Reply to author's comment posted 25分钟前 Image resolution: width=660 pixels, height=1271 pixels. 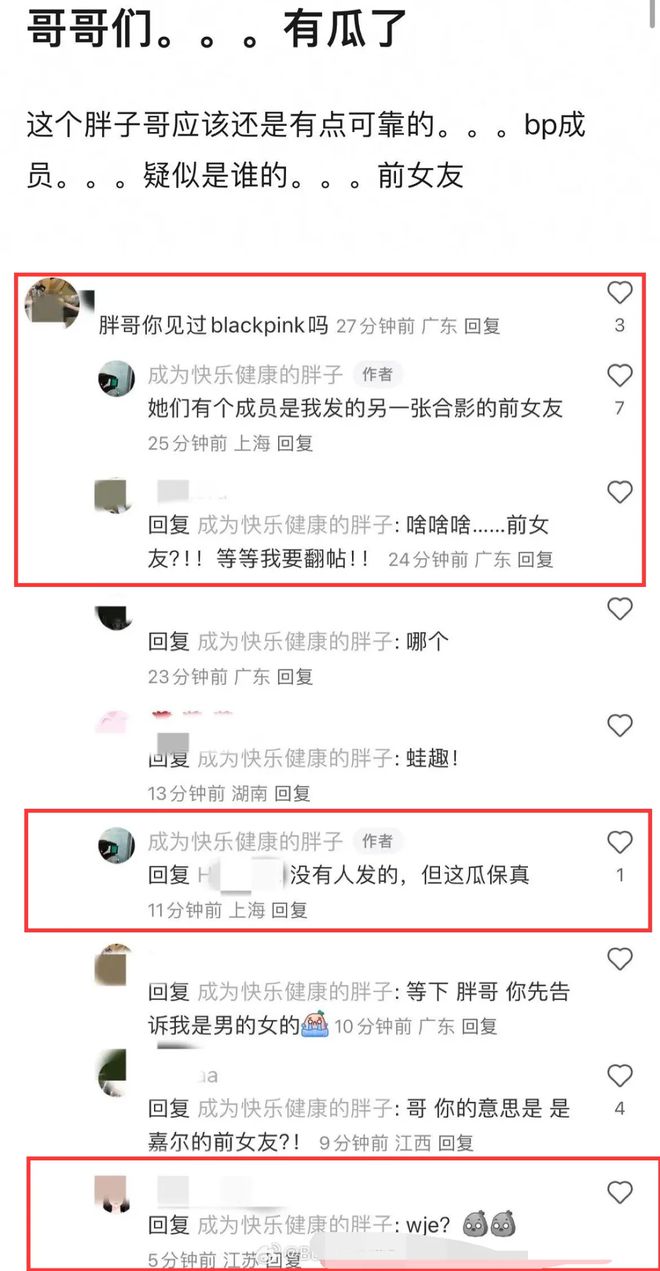coord(295,443)
